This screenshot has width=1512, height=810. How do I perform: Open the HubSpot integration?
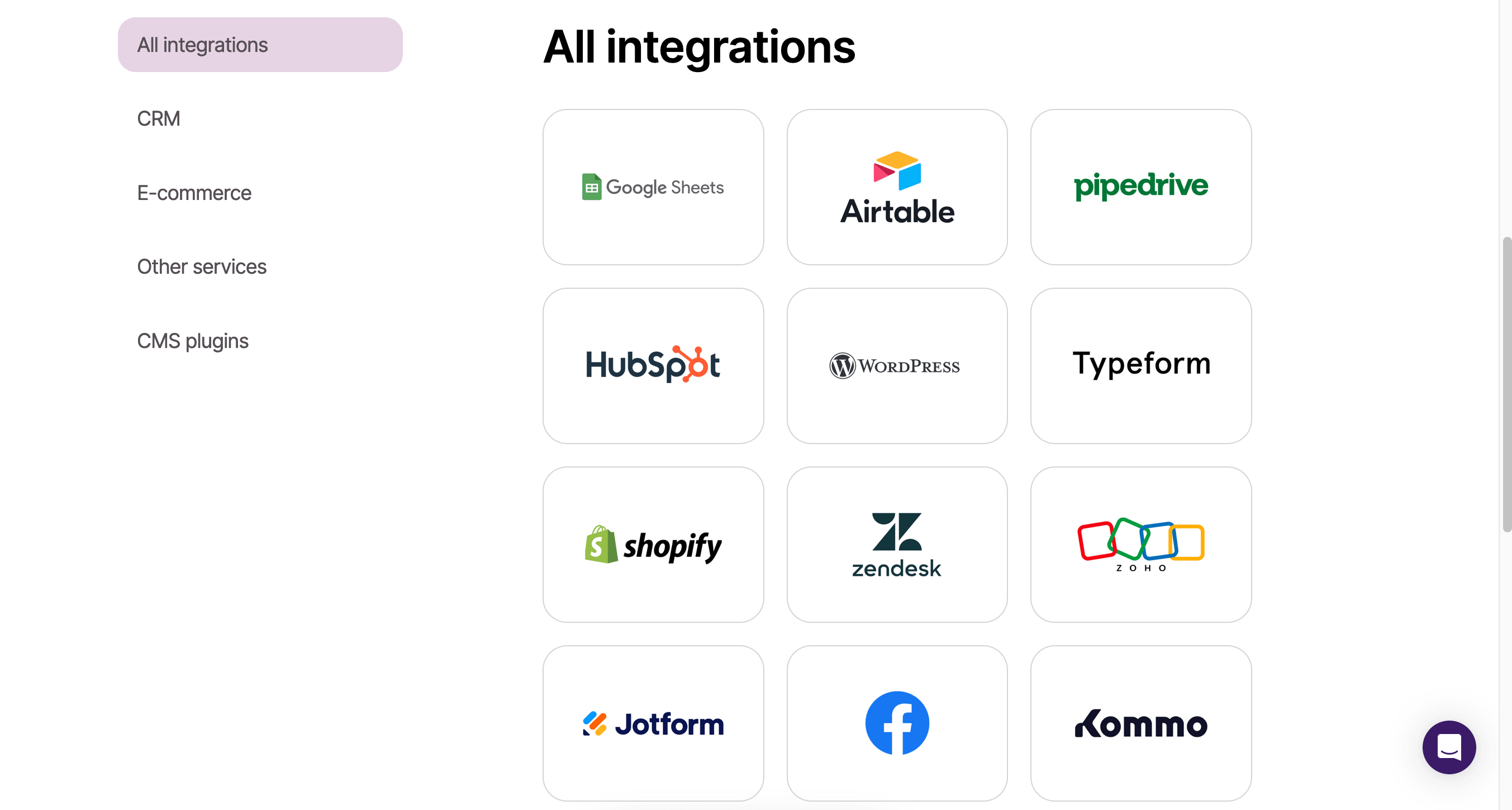point(653,365)
